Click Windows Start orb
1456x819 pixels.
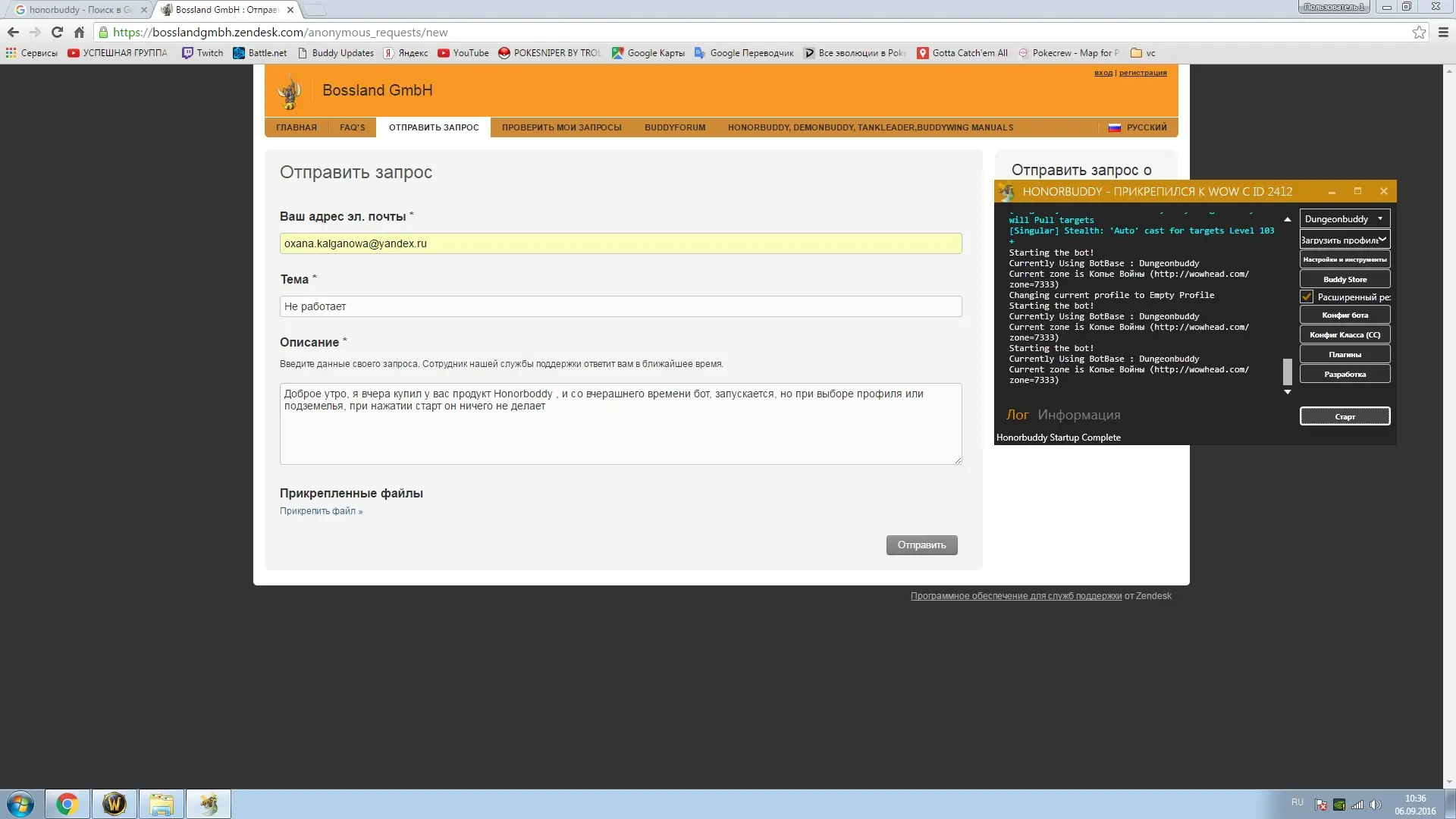[20, 804]
